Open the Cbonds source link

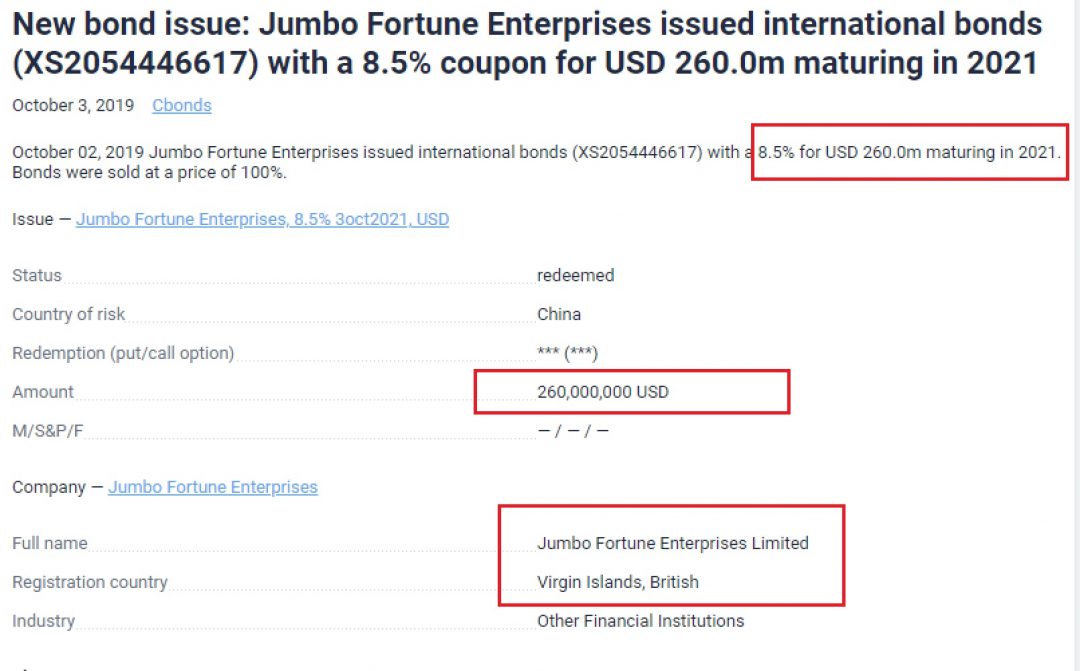(181, 105)
